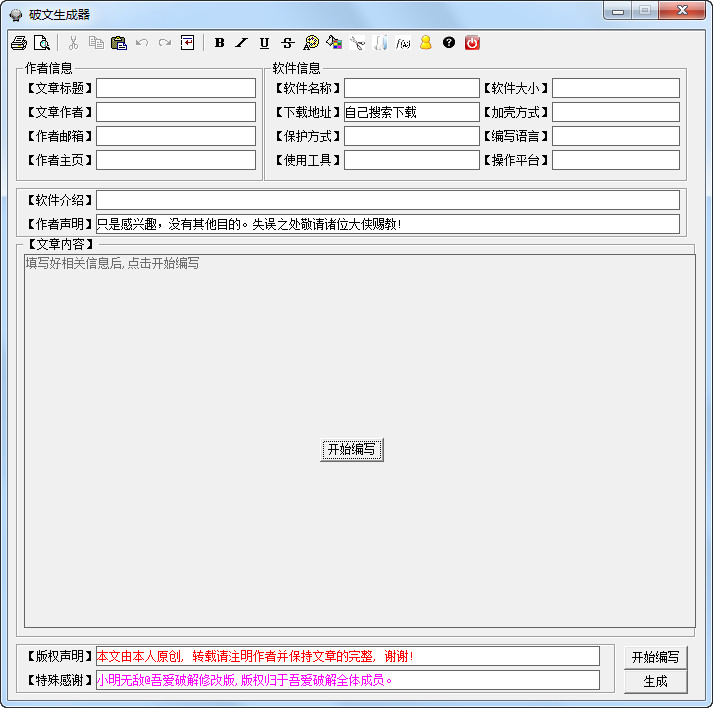
Task: Click the 破文生成器 title bar app icon
Action: click(16, 15)
